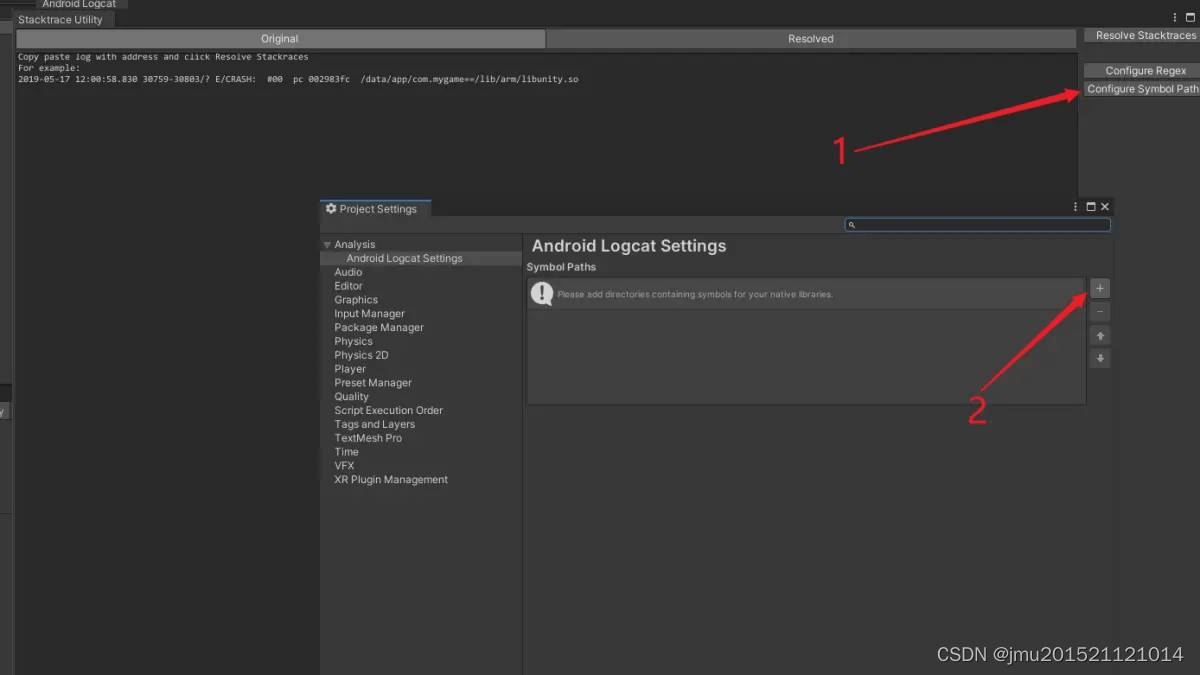
Task: Click Configure Symbol Paths
Action: tap(1142, 88)
